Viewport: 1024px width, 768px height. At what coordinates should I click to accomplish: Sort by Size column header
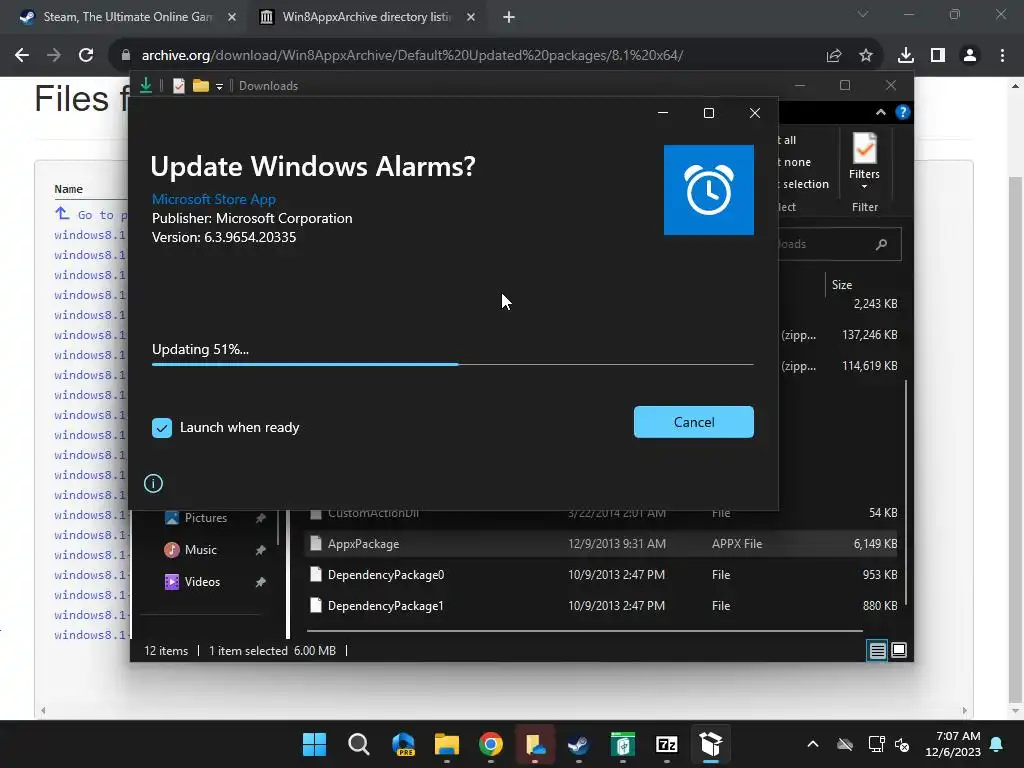click(842, 285)
